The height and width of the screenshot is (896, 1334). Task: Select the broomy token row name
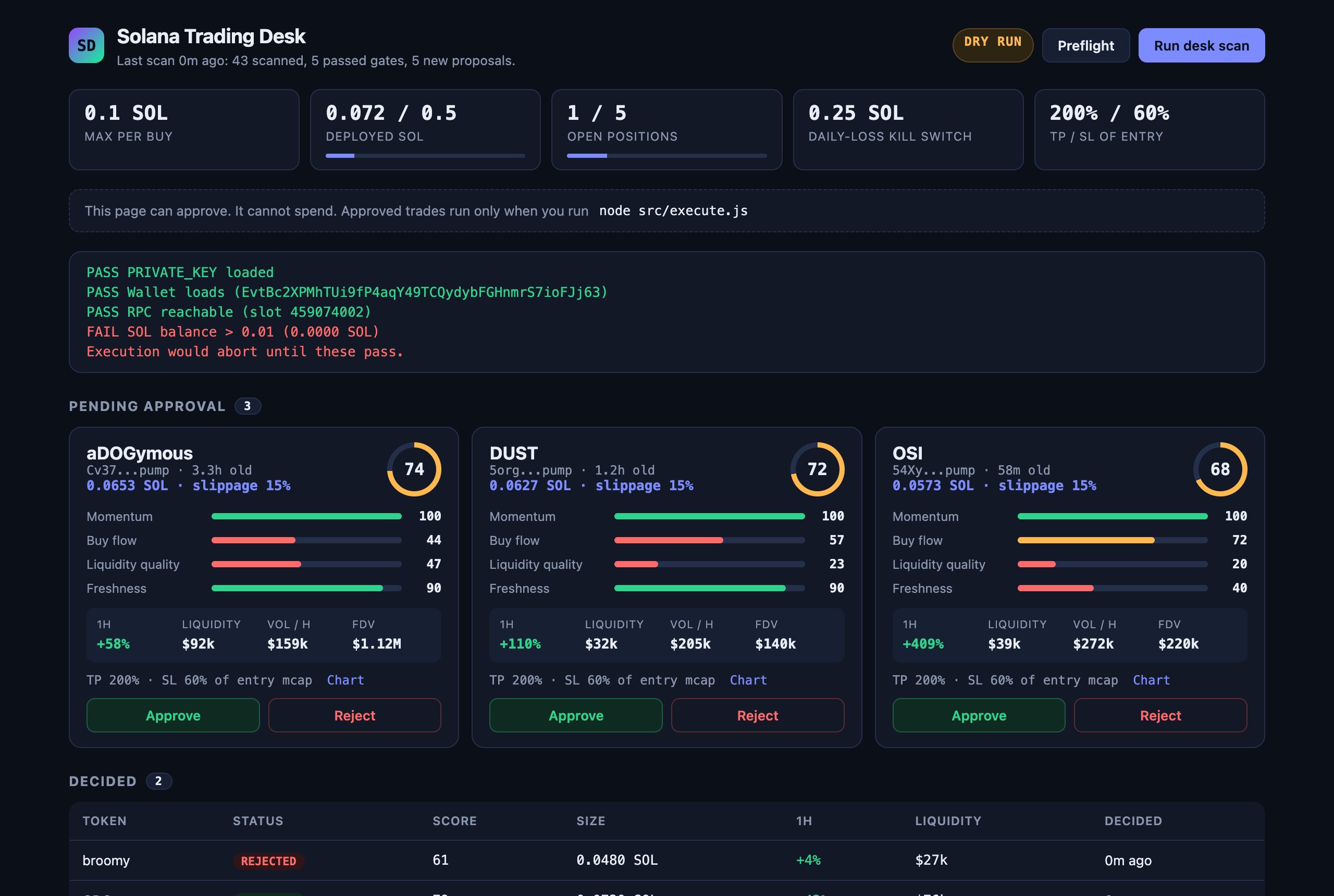(106, 861)
